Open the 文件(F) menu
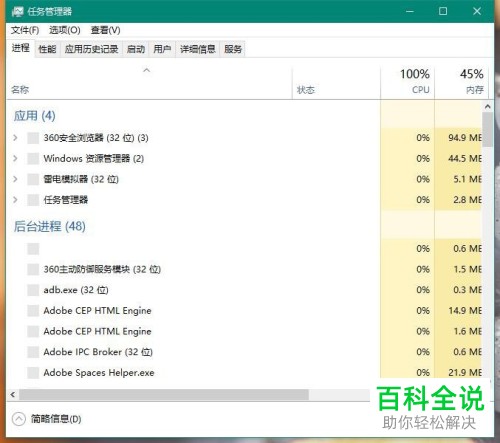500x443 pixels. (x=25, y=30)
